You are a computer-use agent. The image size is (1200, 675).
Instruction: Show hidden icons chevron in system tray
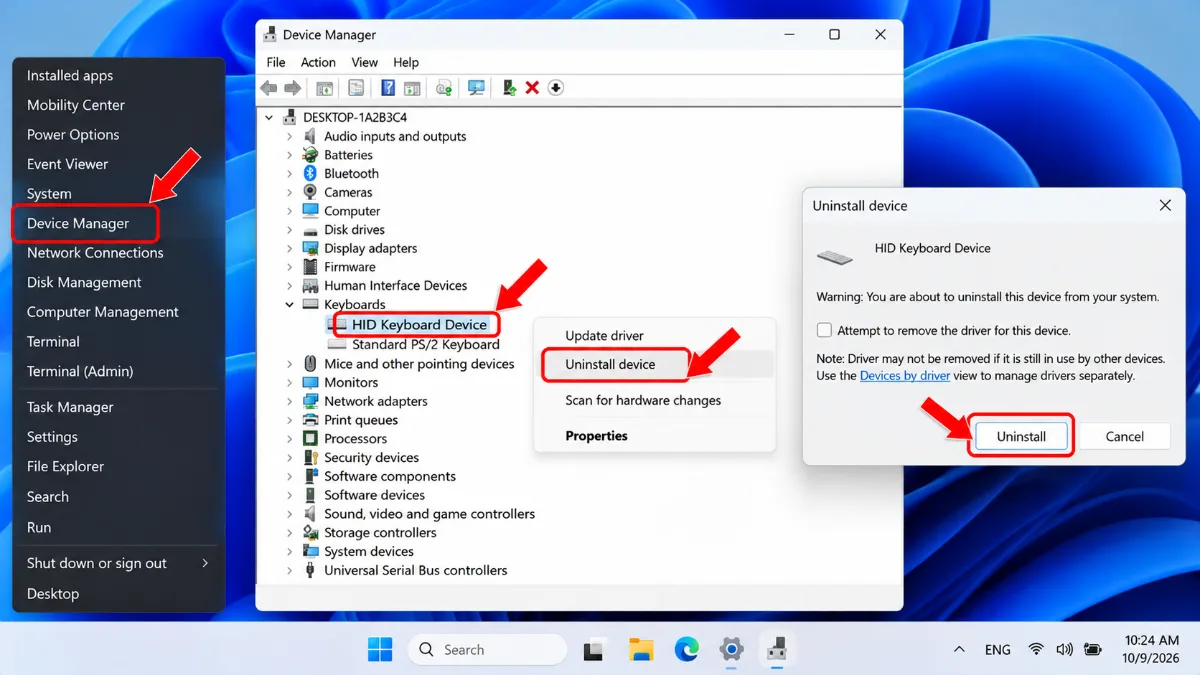point(960,650)
